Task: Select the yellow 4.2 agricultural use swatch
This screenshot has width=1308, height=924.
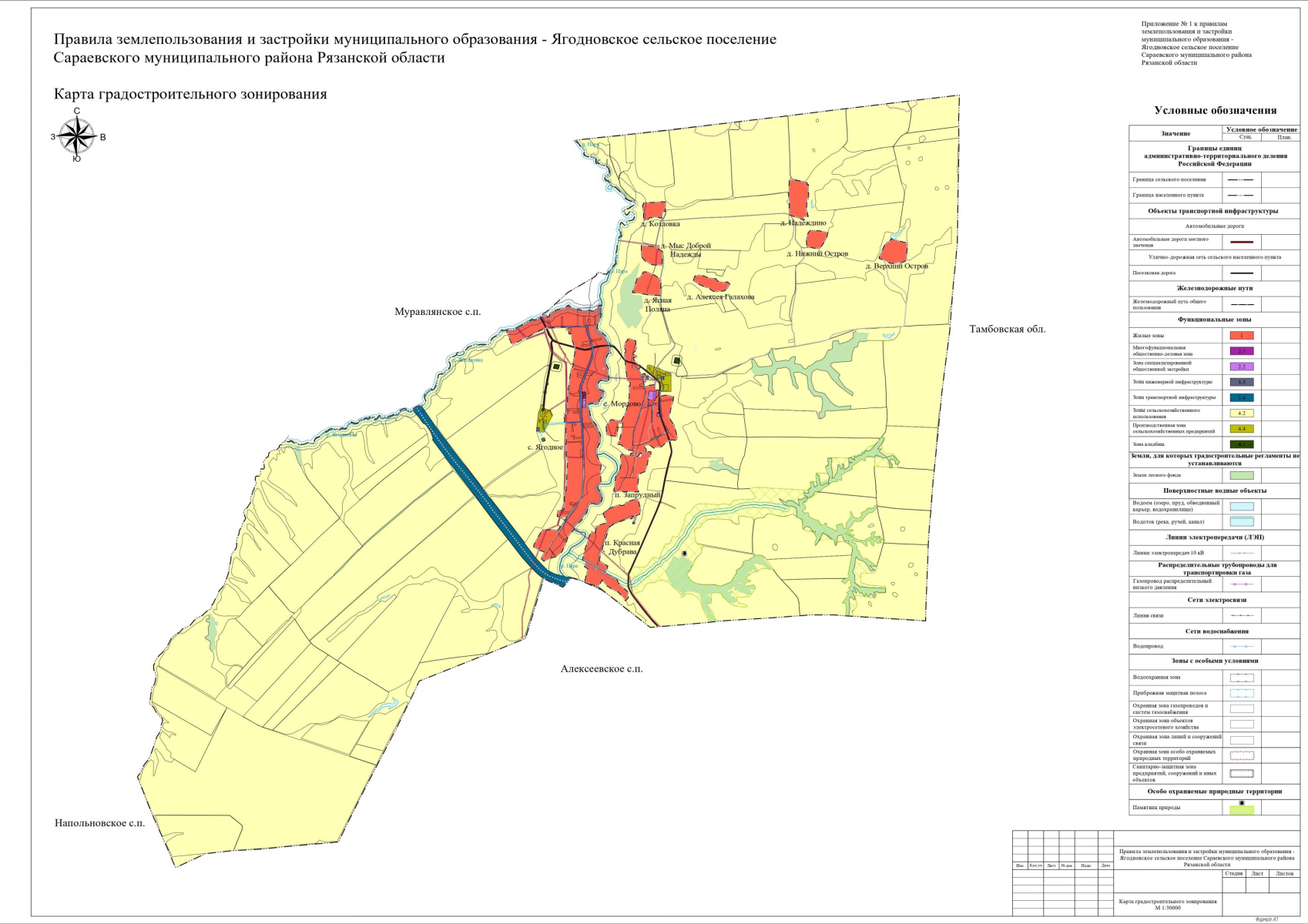Action: point(1241,413)
